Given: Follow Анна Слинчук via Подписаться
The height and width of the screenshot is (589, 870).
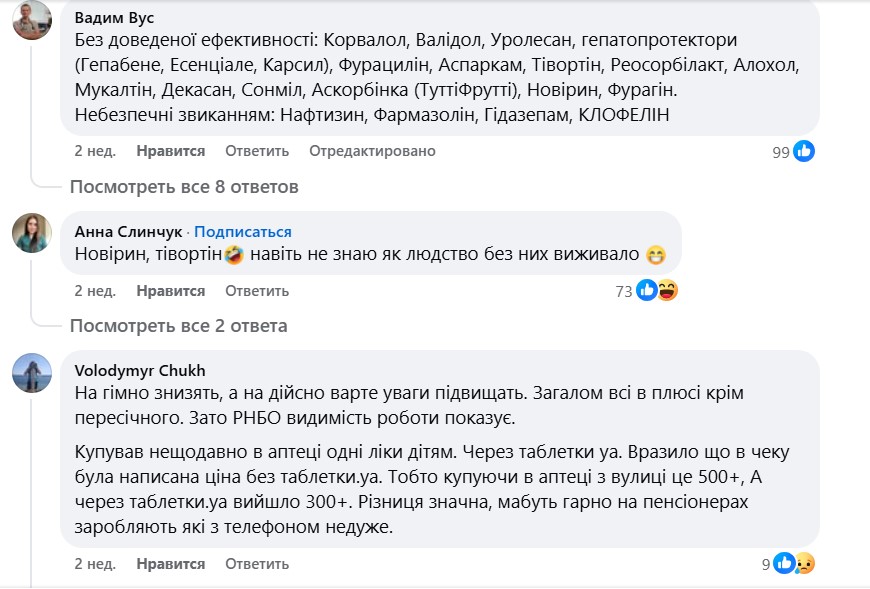Looking at the screenshot, I should 242,231.
